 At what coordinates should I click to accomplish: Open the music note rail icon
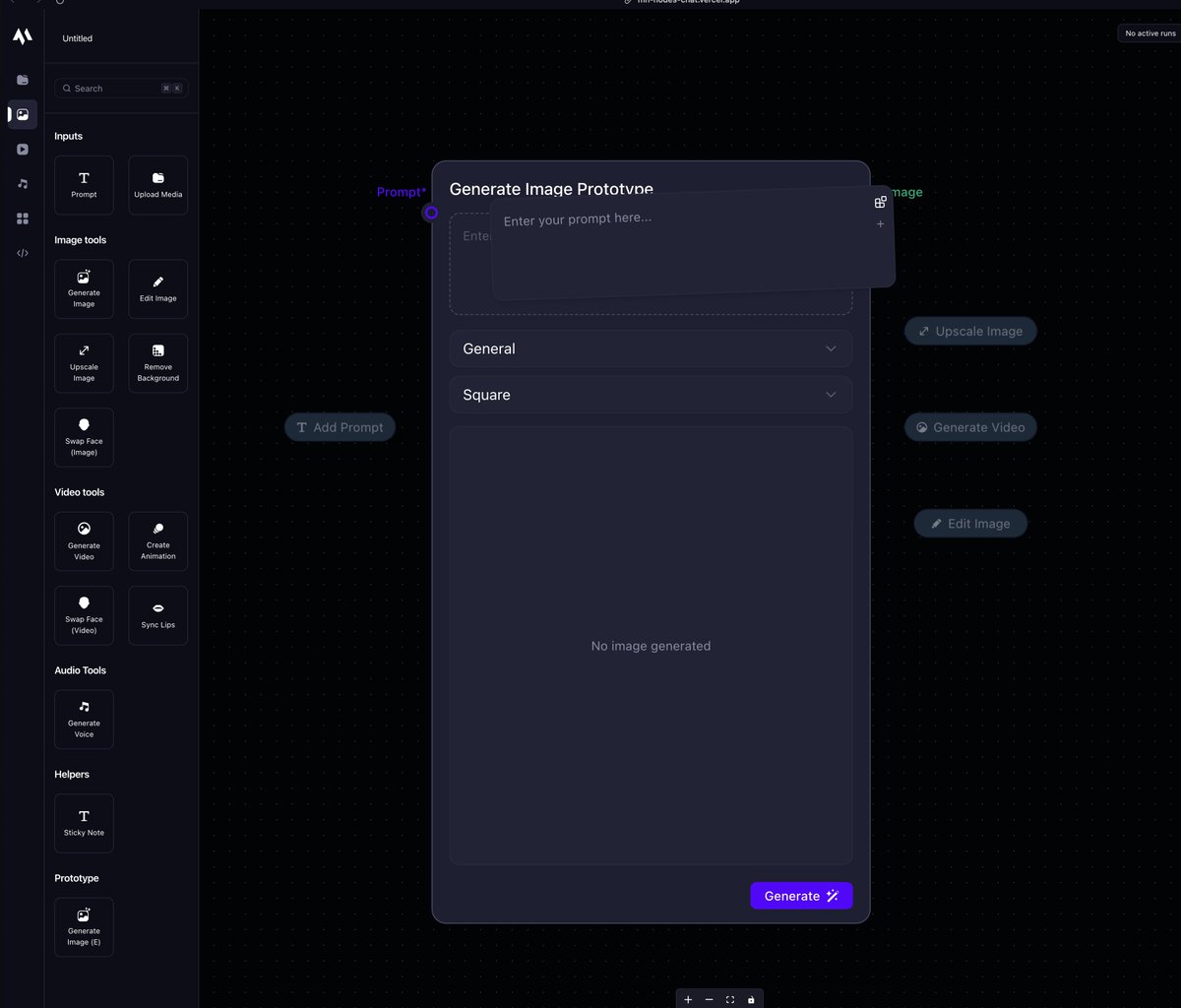[x=23, y=184]
